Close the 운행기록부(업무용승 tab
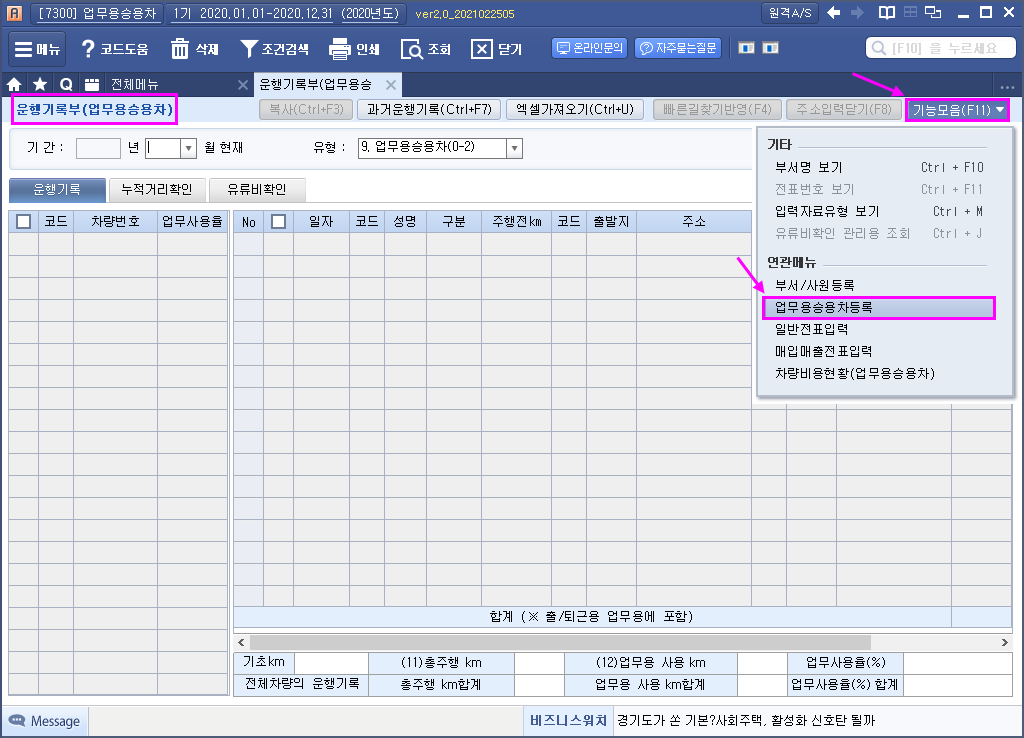 391,84
